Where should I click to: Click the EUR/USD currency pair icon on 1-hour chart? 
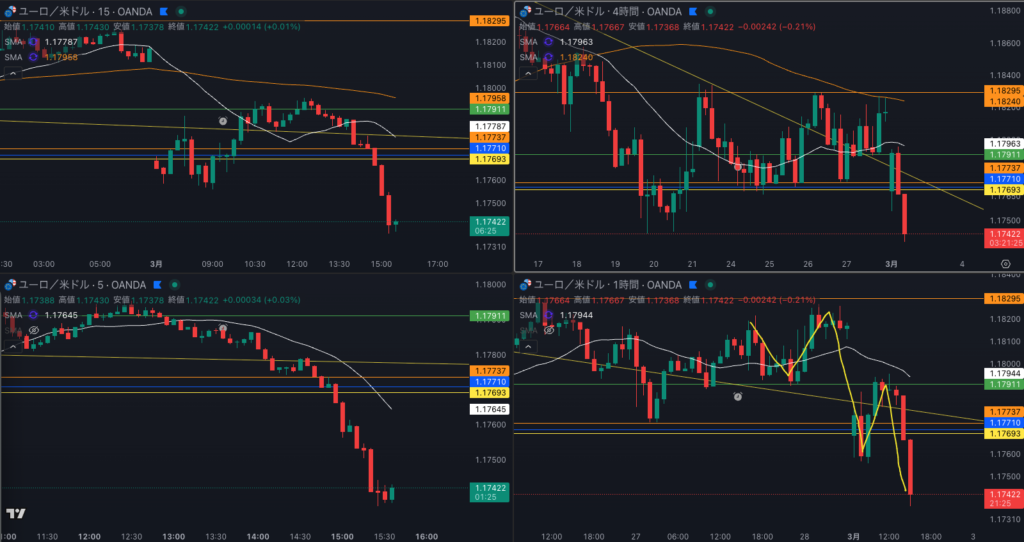pyautogui.click(x=525, y=285)
